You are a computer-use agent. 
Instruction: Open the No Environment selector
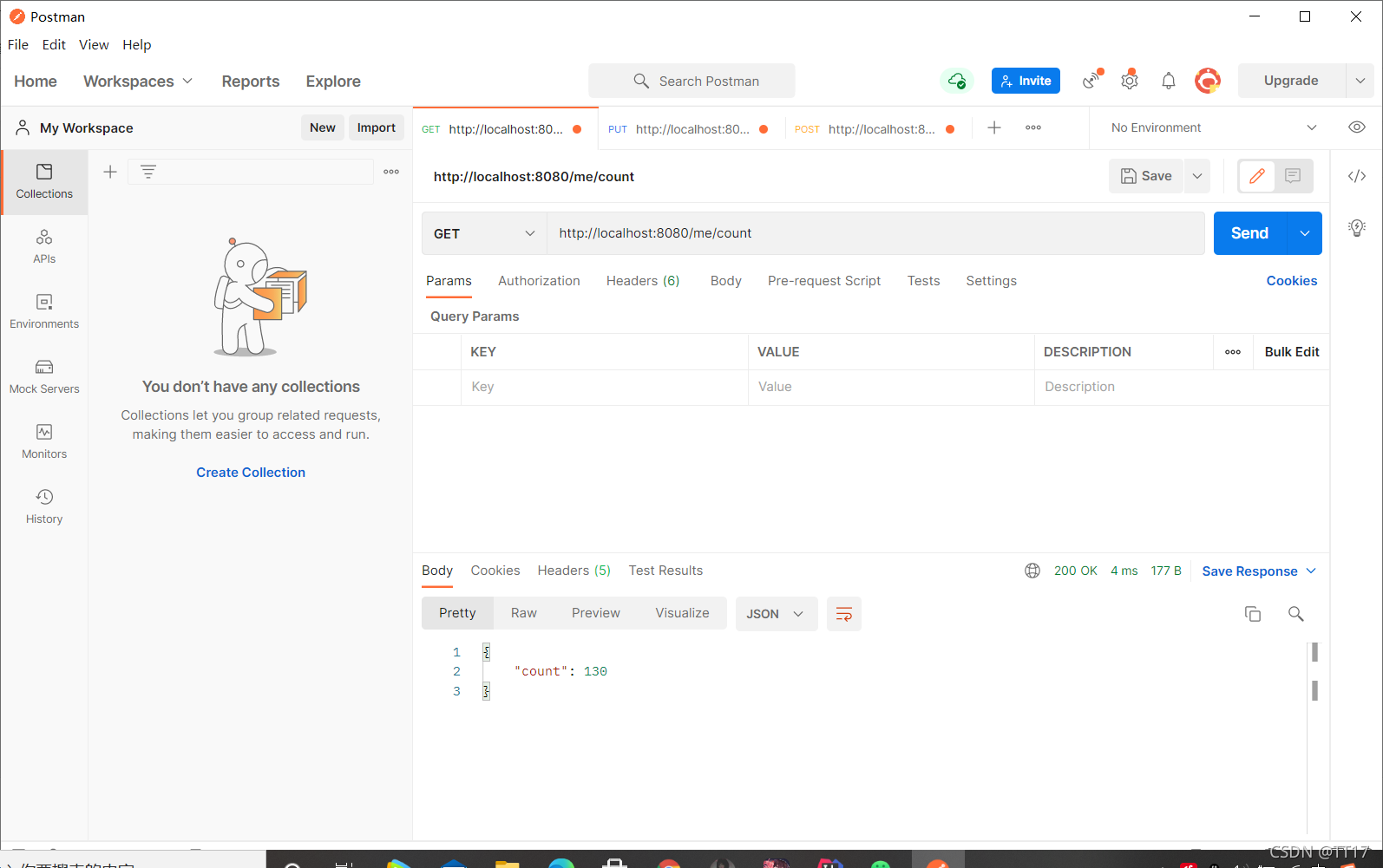[x=1213, y=127]
